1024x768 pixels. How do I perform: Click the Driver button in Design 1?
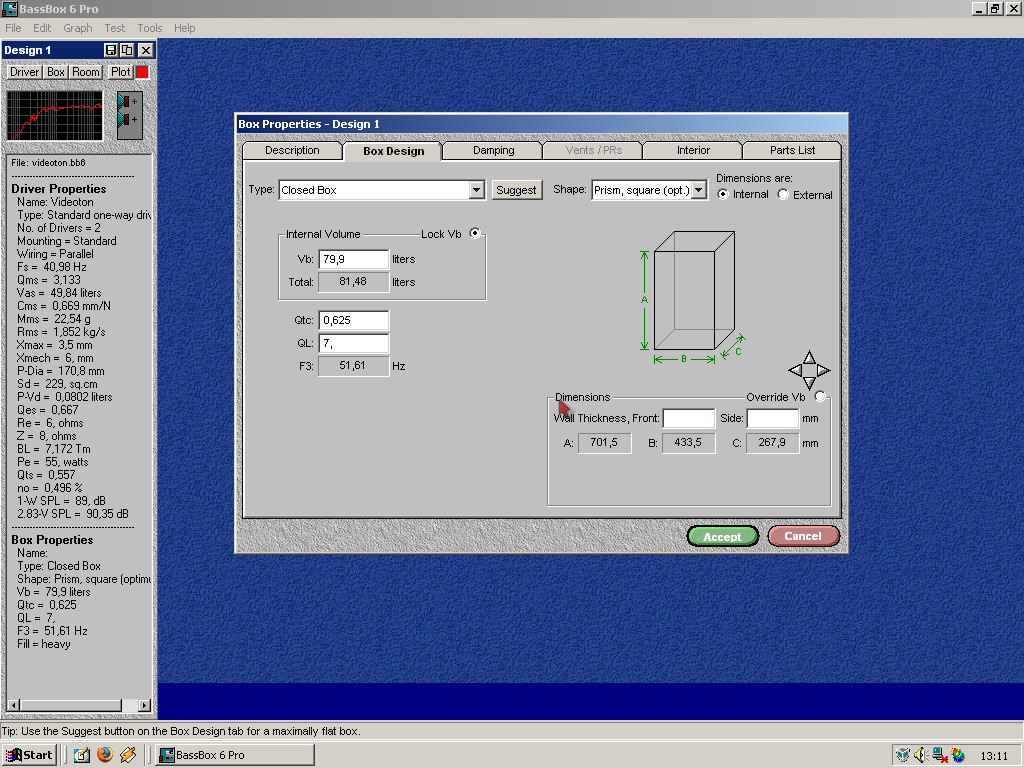click(24, 72)
